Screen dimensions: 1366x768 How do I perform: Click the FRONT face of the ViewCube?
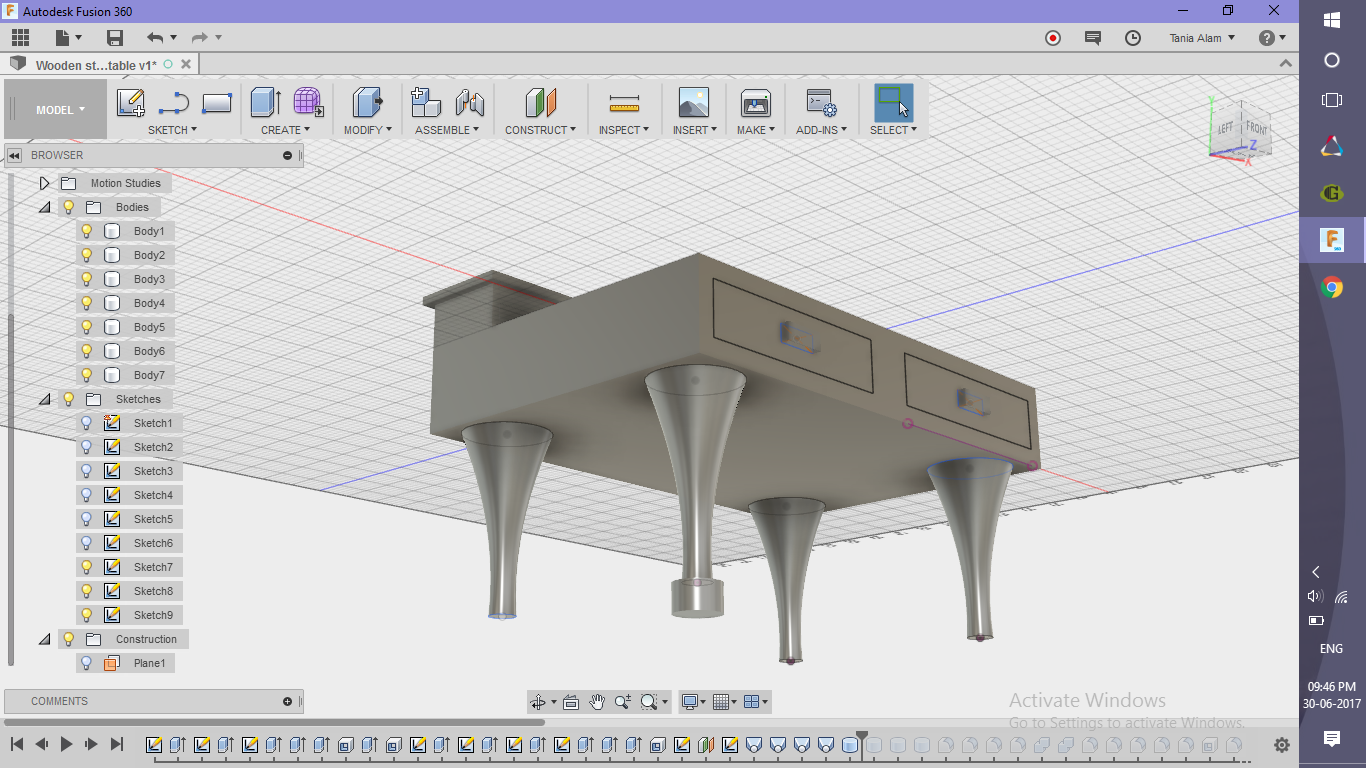1256,129
